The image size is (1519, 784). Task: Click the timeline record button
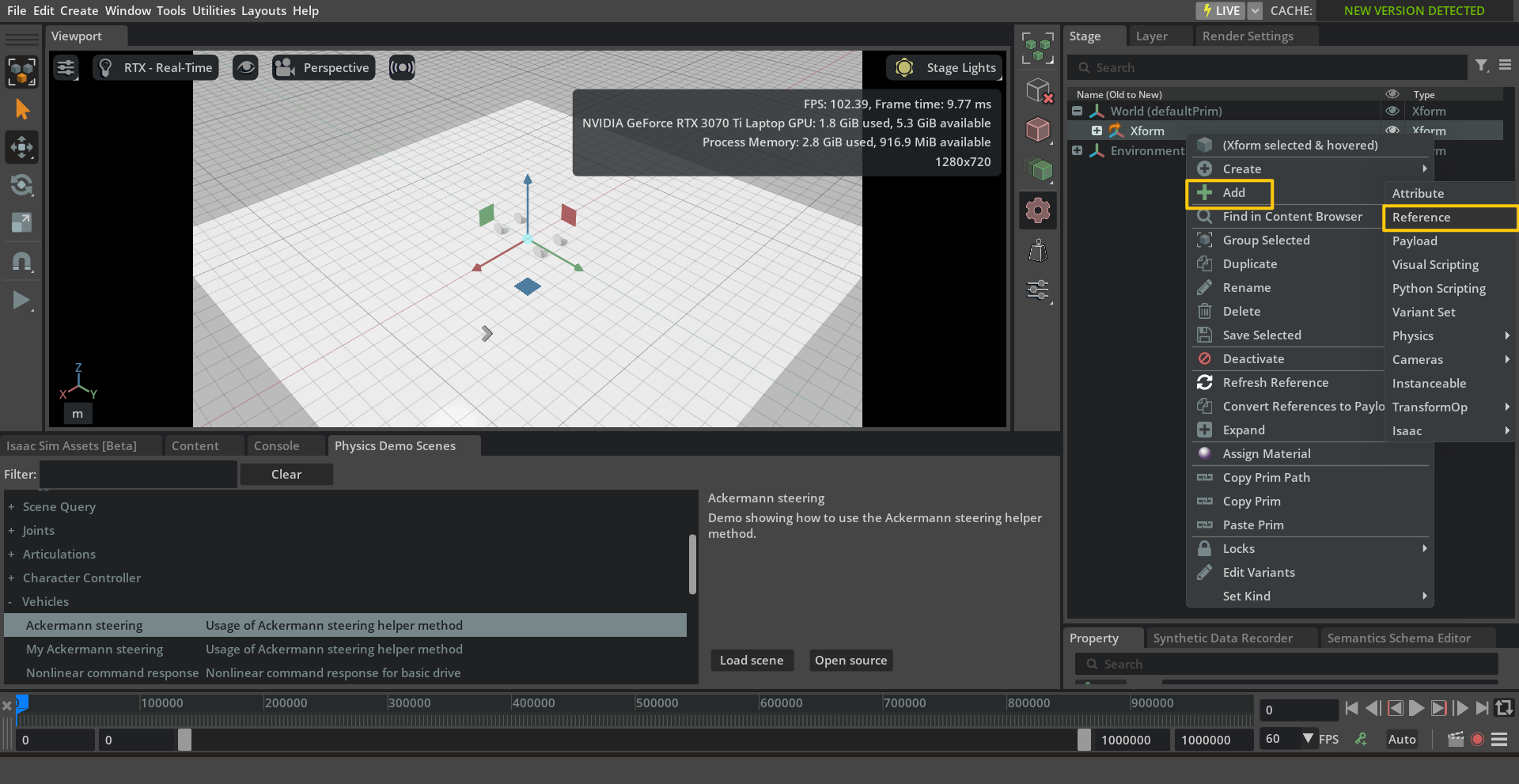click(x=1477, y=739)
